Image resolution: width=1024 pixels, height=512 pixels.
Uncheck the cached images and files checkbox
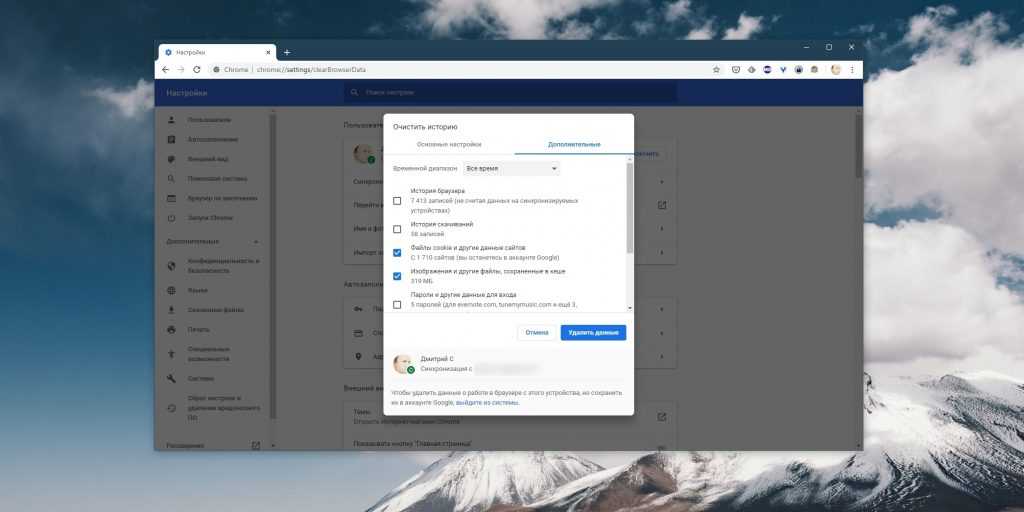[x=398, y=276]
